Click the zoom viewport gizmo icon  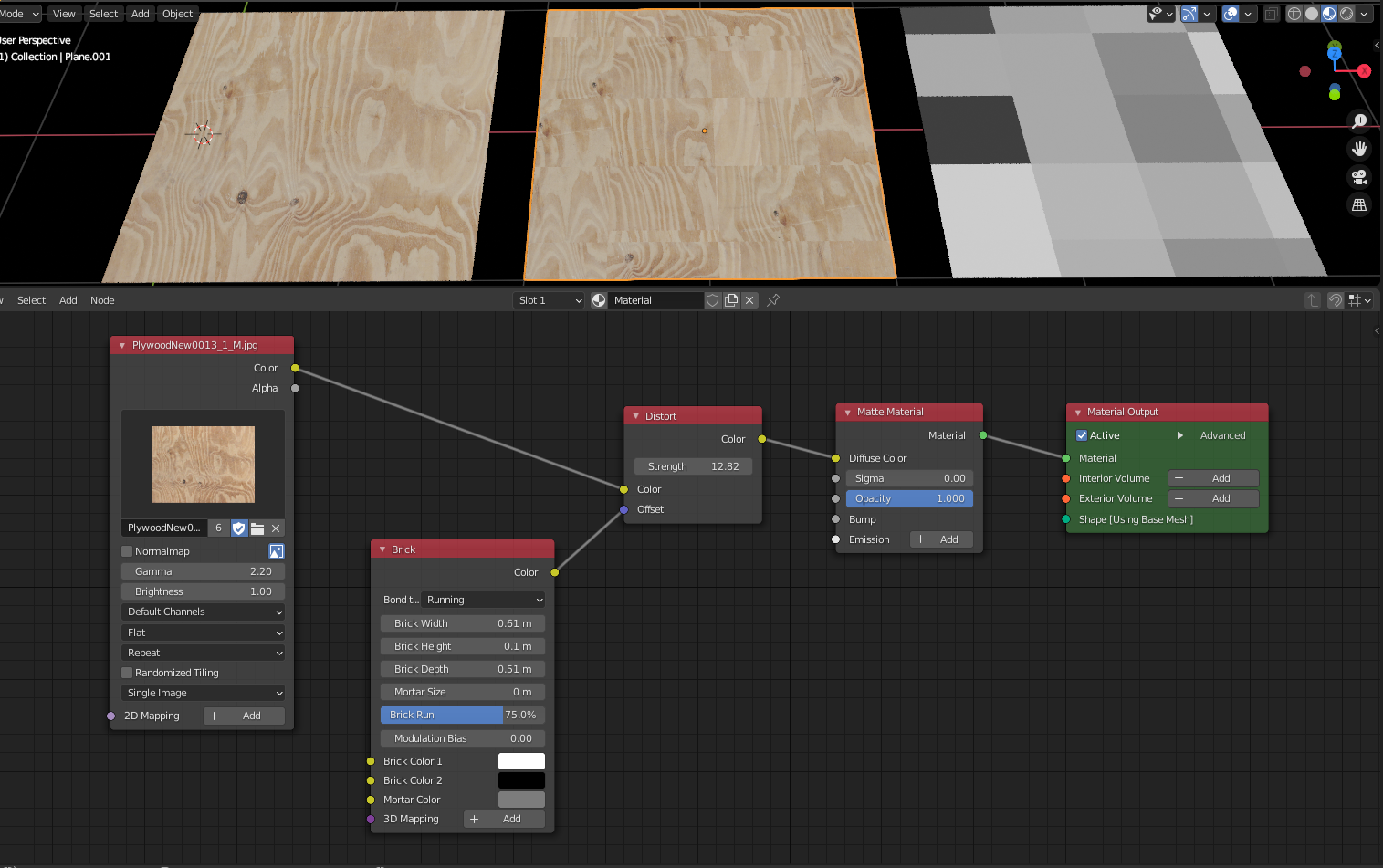pos(1359,121)
